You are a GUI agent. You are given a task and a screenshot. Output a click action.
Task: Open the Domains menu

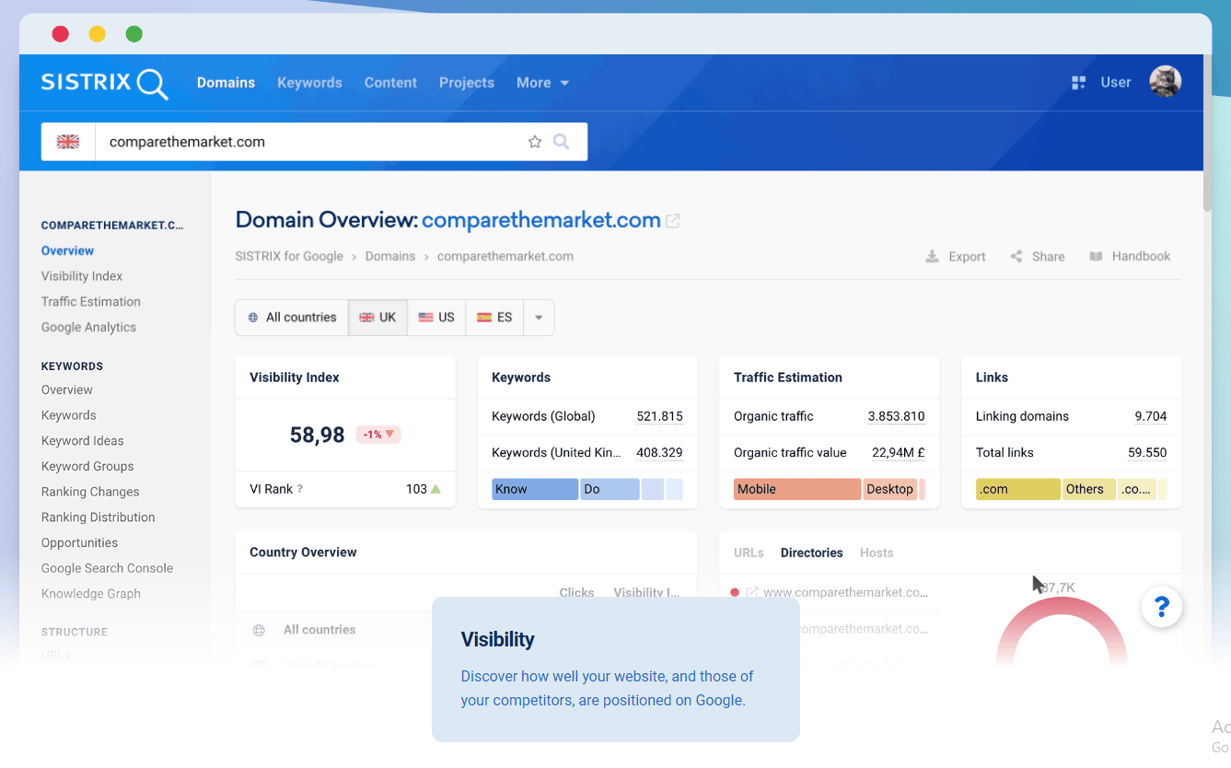point(226,83)
